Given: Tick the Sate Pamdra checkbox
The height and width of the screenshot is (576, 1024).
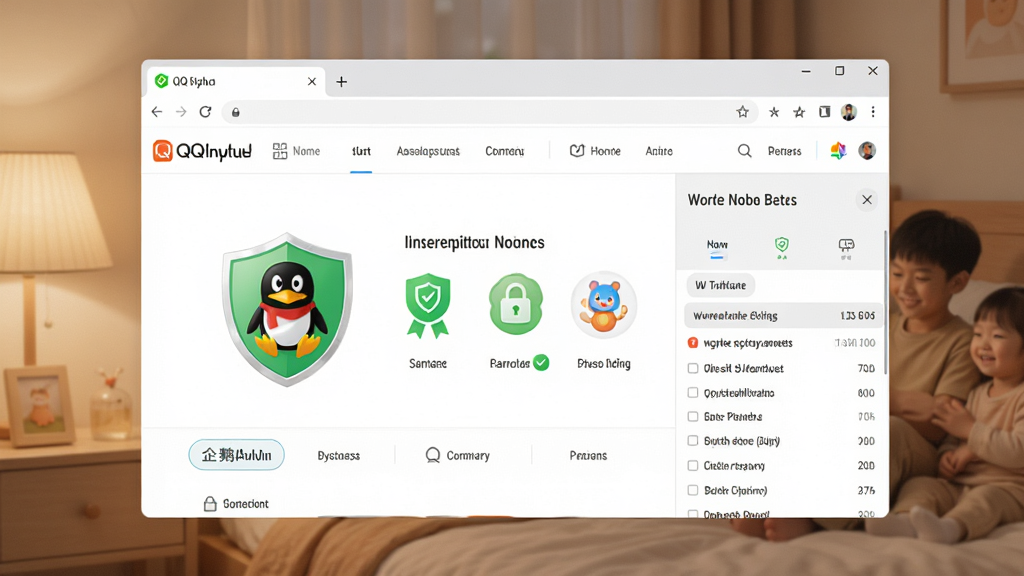Looking at the screenshot, I should click(693, 417).
